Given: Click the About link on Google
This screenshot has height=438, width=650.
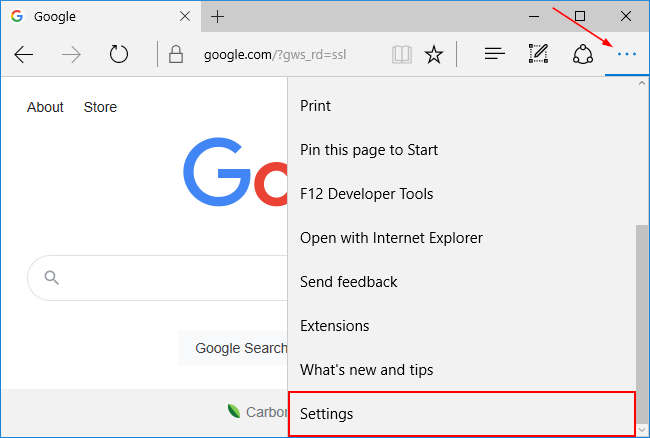Looking at the screenshot, I should point(45,107).
